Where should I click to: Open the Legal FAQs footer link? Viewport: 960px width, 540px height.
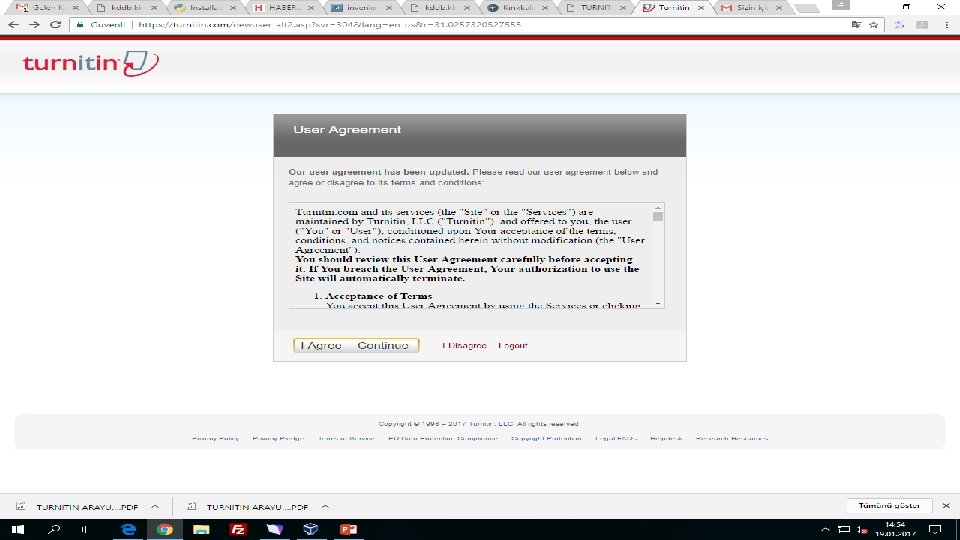[616, 438]
